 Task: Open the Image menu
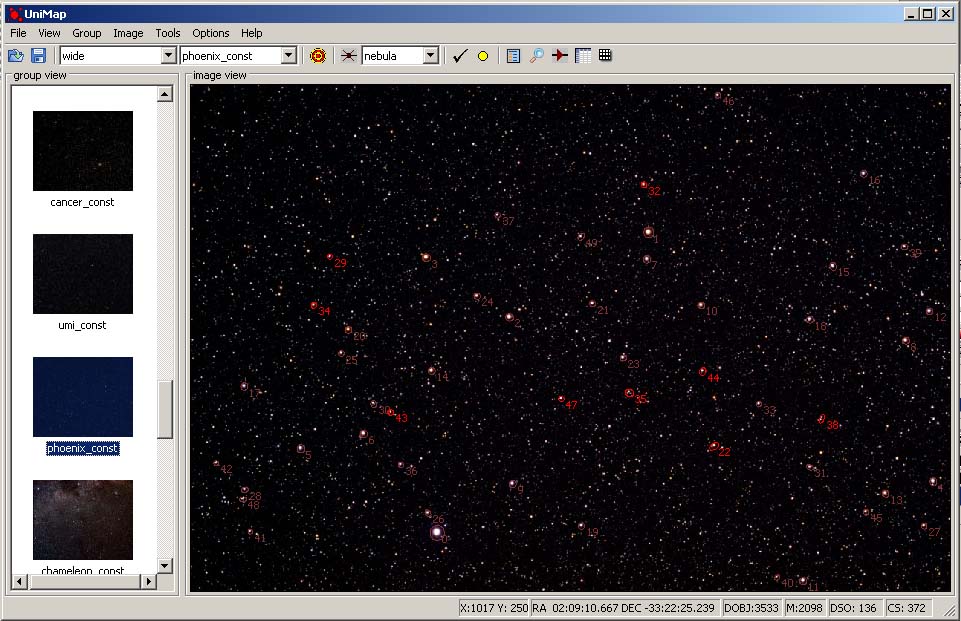coord(128,33)
